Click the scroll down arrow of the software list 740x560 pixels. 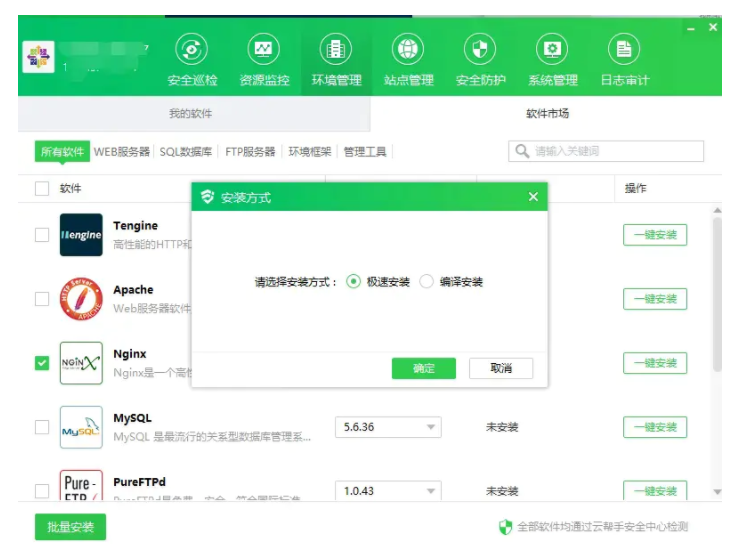click(717, 492)
